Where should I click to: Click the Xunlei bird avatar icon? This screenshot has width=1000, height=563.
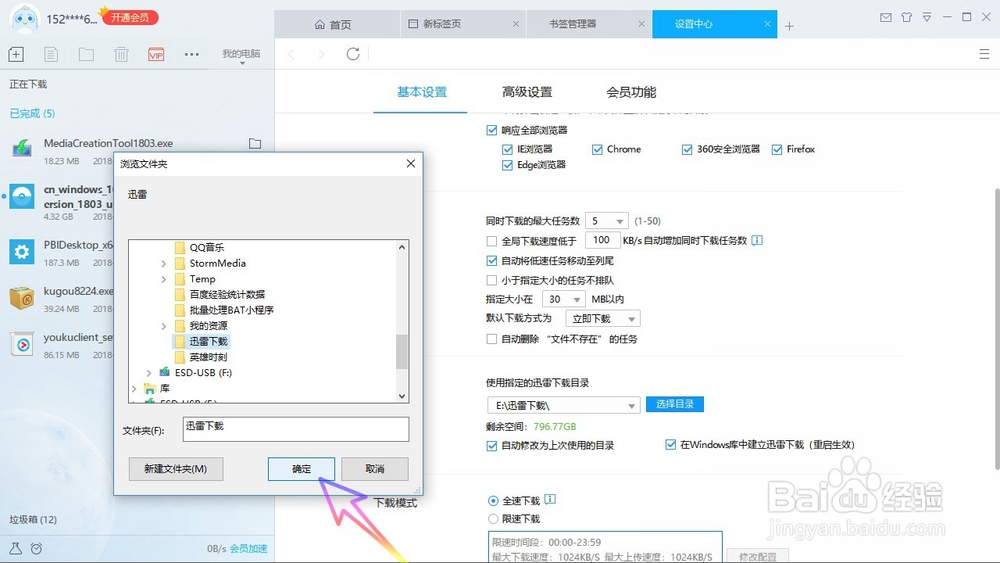25,18
